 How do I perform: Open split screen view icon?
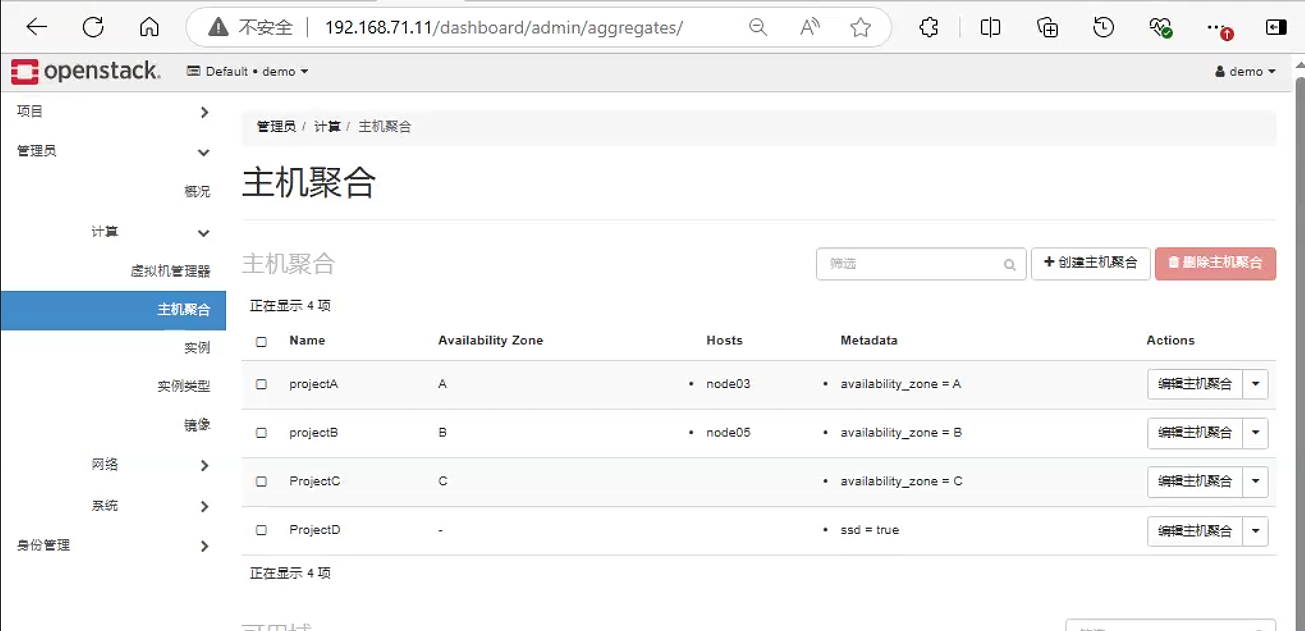coord(991,28)
